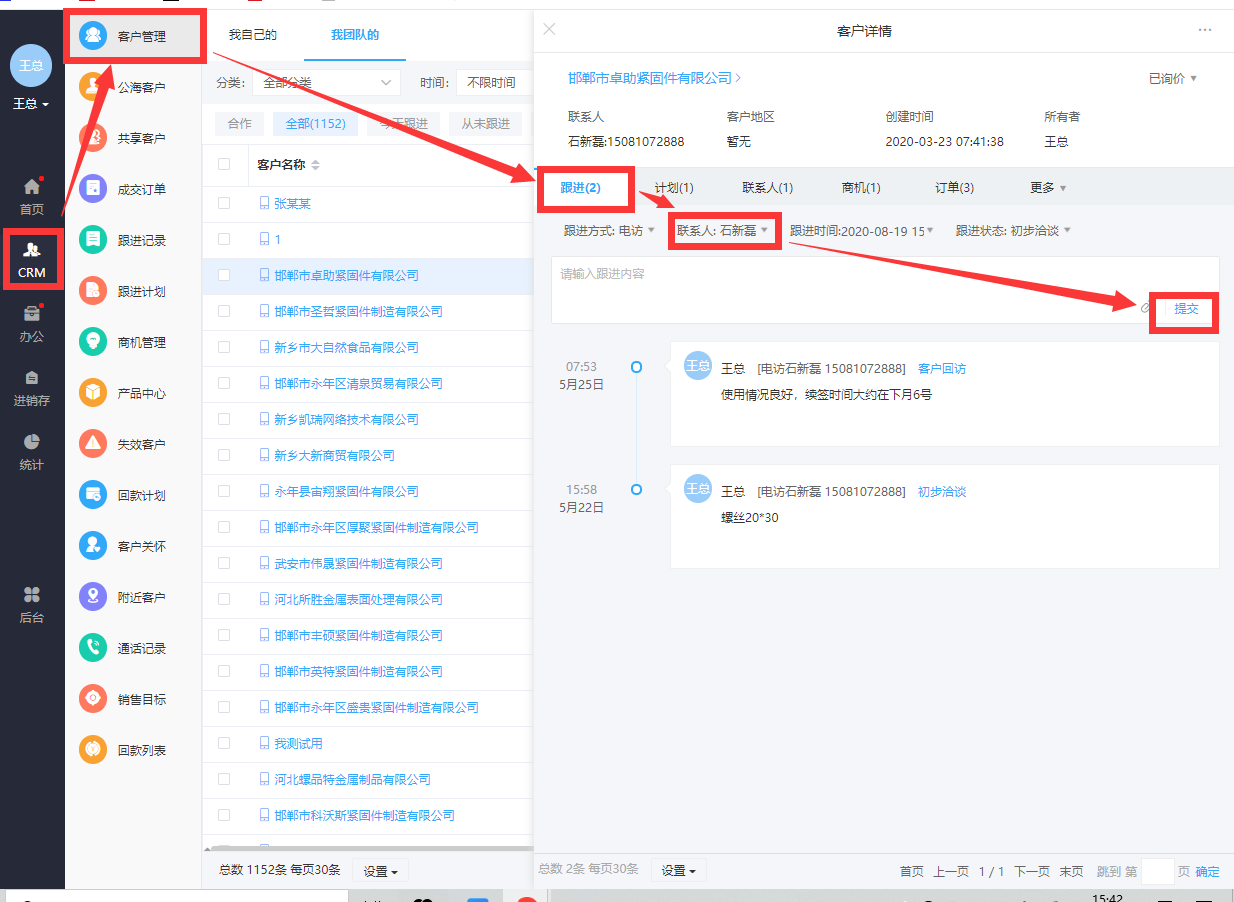Check the box for 邯郸市卓助紧固件有限公司
Screen dimensions: 1234x902
coord(224,275)
